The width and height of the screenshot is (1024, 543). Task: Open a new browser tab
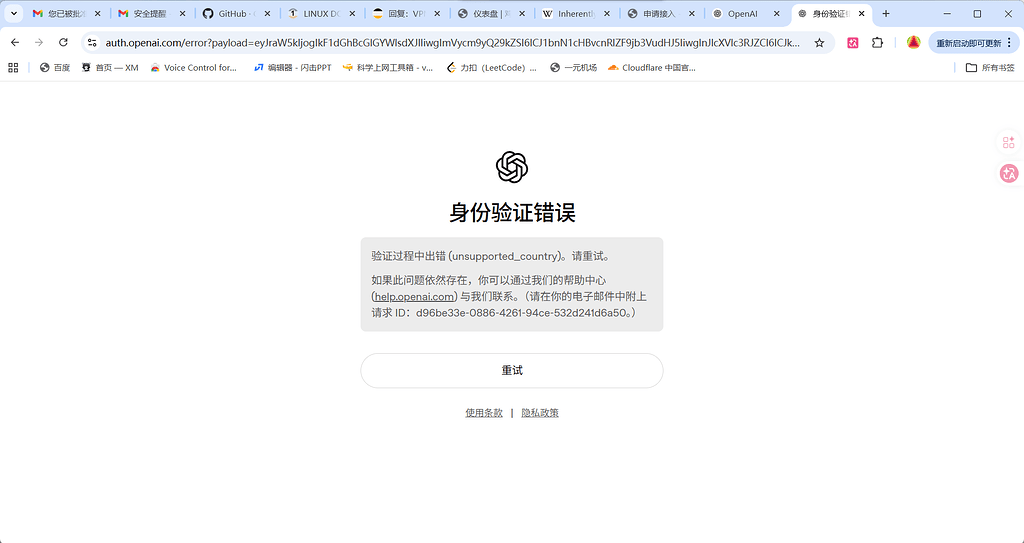(x=886, y=14)
